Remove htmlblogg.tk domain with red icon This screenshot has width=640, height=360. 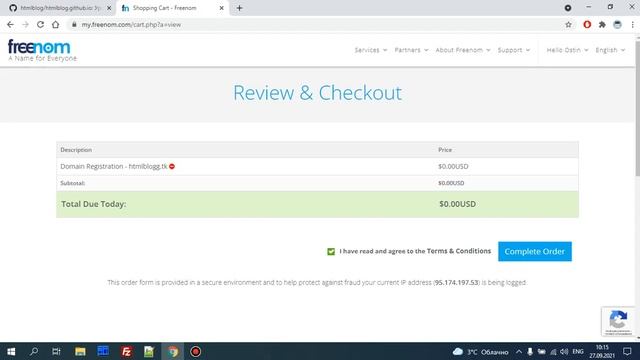pyautogui.click(x=172, y=167)
